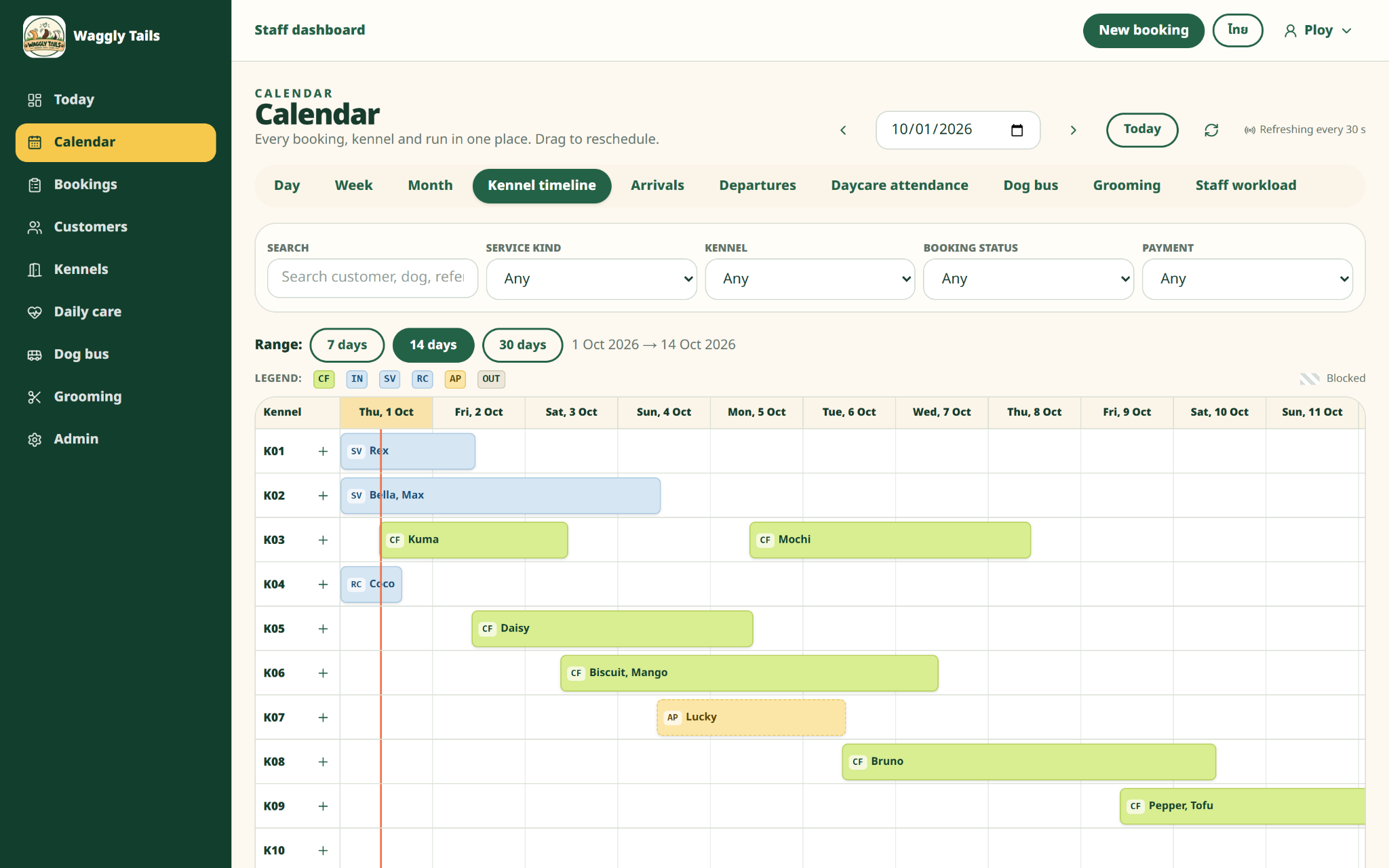This screenshot has height=868, width=1389.
Task: Open Grooming in sidebar
Action: pyautogui.click(x=115, y=397)
